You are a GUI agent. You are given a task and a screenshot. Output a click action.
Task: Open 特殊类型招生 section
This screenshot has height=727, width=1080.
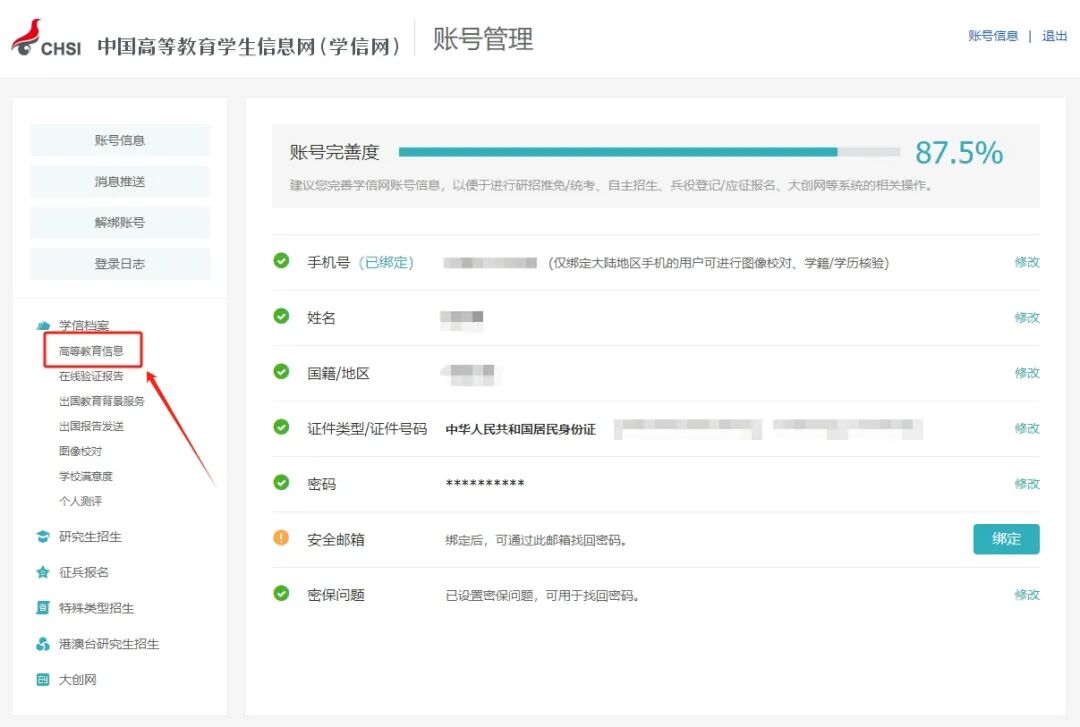[96, 608]
